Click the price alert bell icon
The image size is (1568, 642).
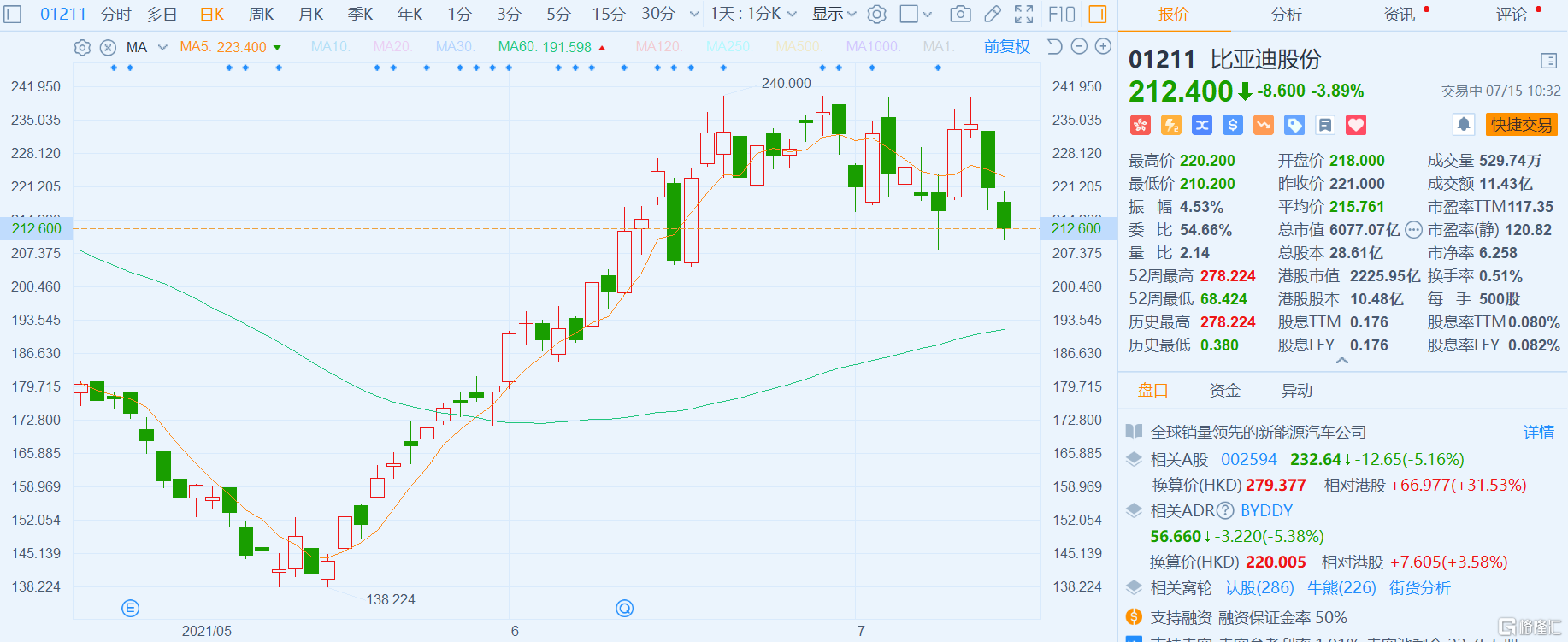click(1463, 125)
